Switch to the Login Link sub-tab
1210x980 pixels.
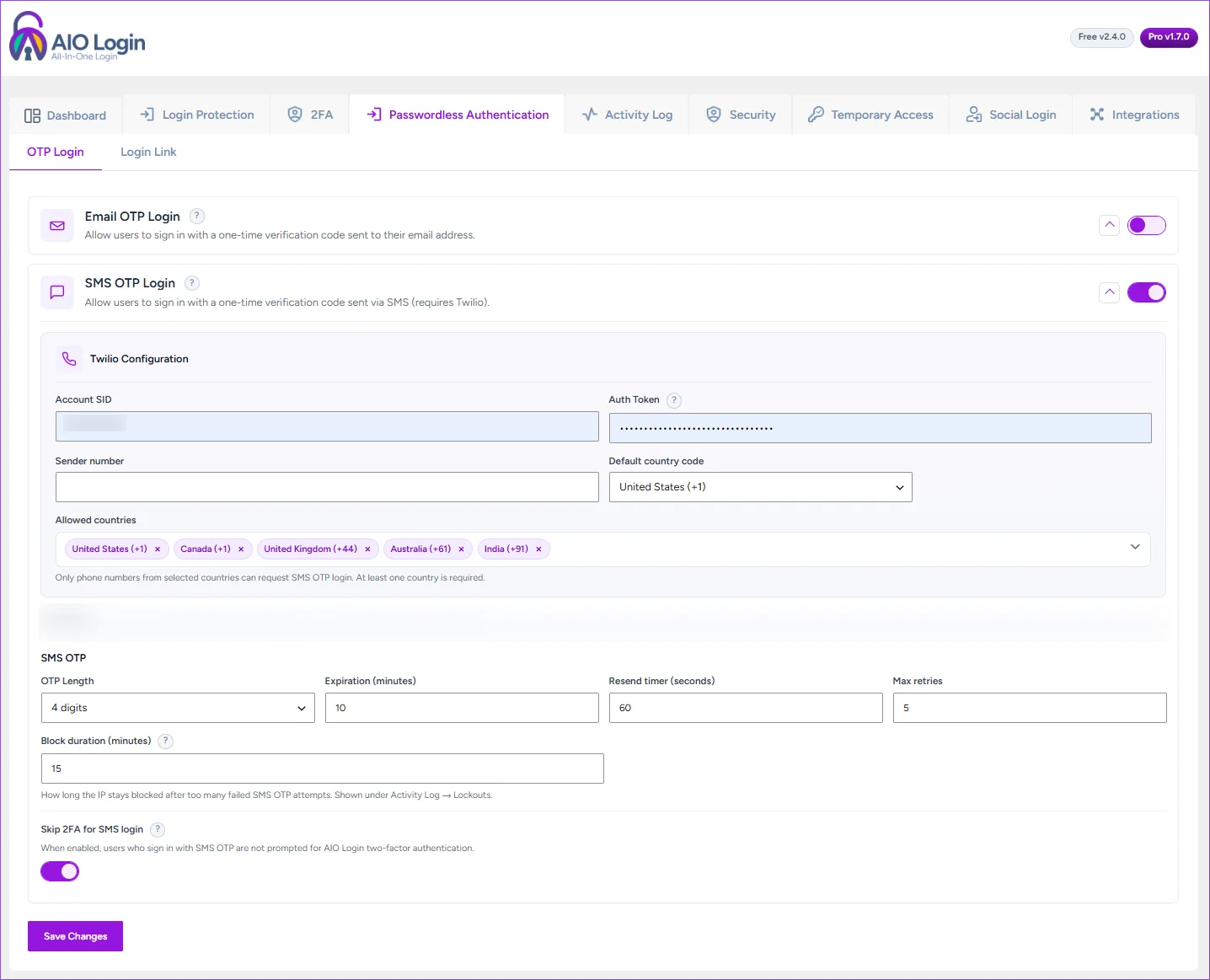(148, 153)
